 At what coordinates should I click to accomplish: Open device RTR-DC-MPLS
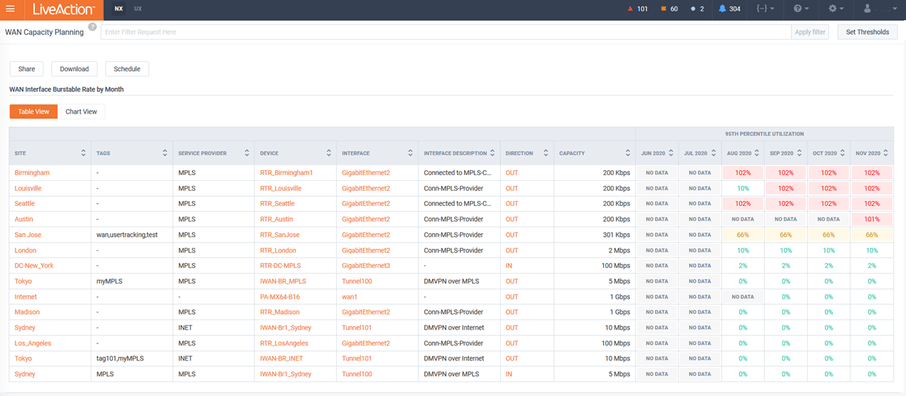click(280, 265)
